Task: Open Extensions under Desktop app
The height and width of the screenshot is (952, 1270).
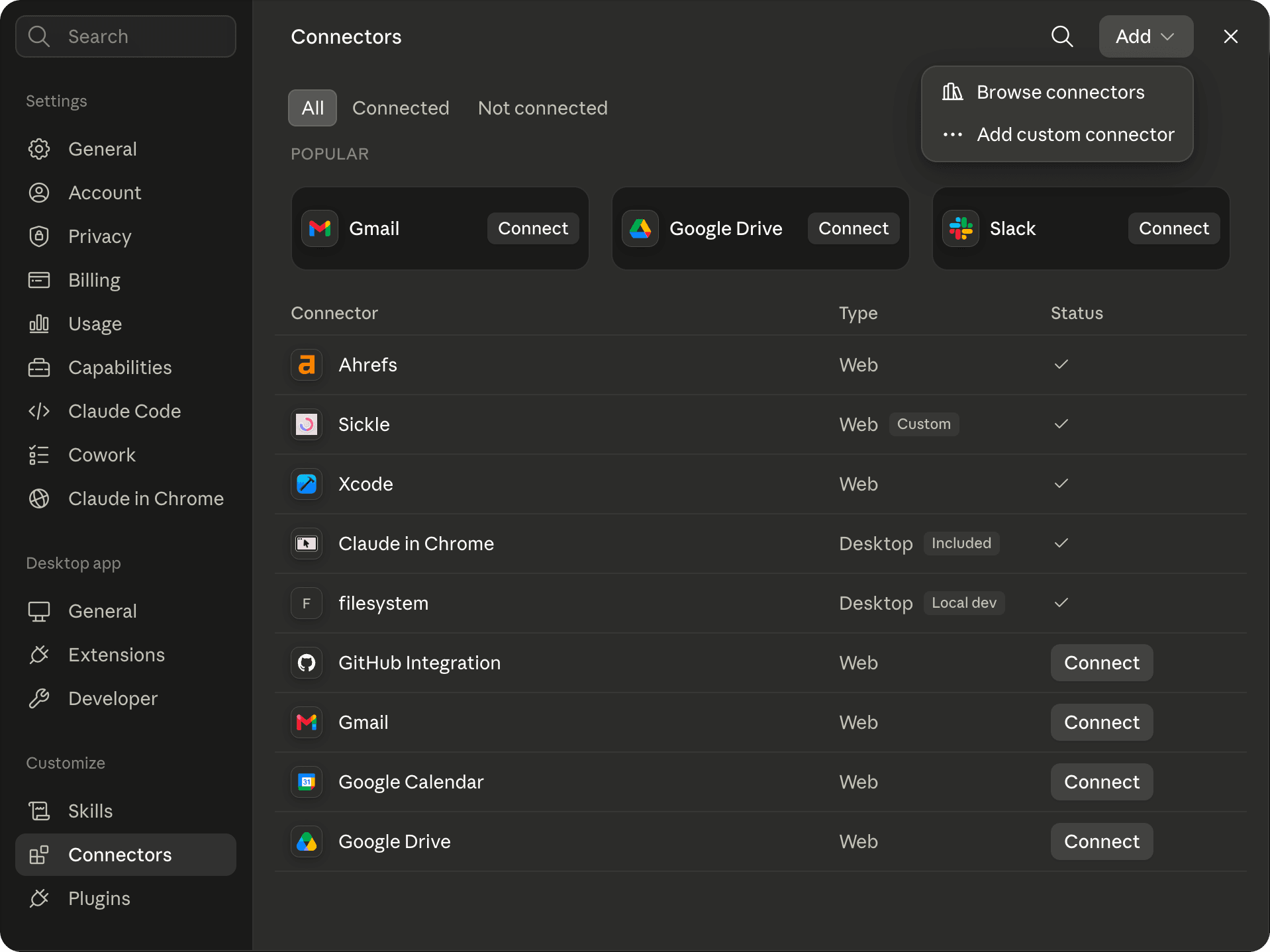Action: coord(126,655)
